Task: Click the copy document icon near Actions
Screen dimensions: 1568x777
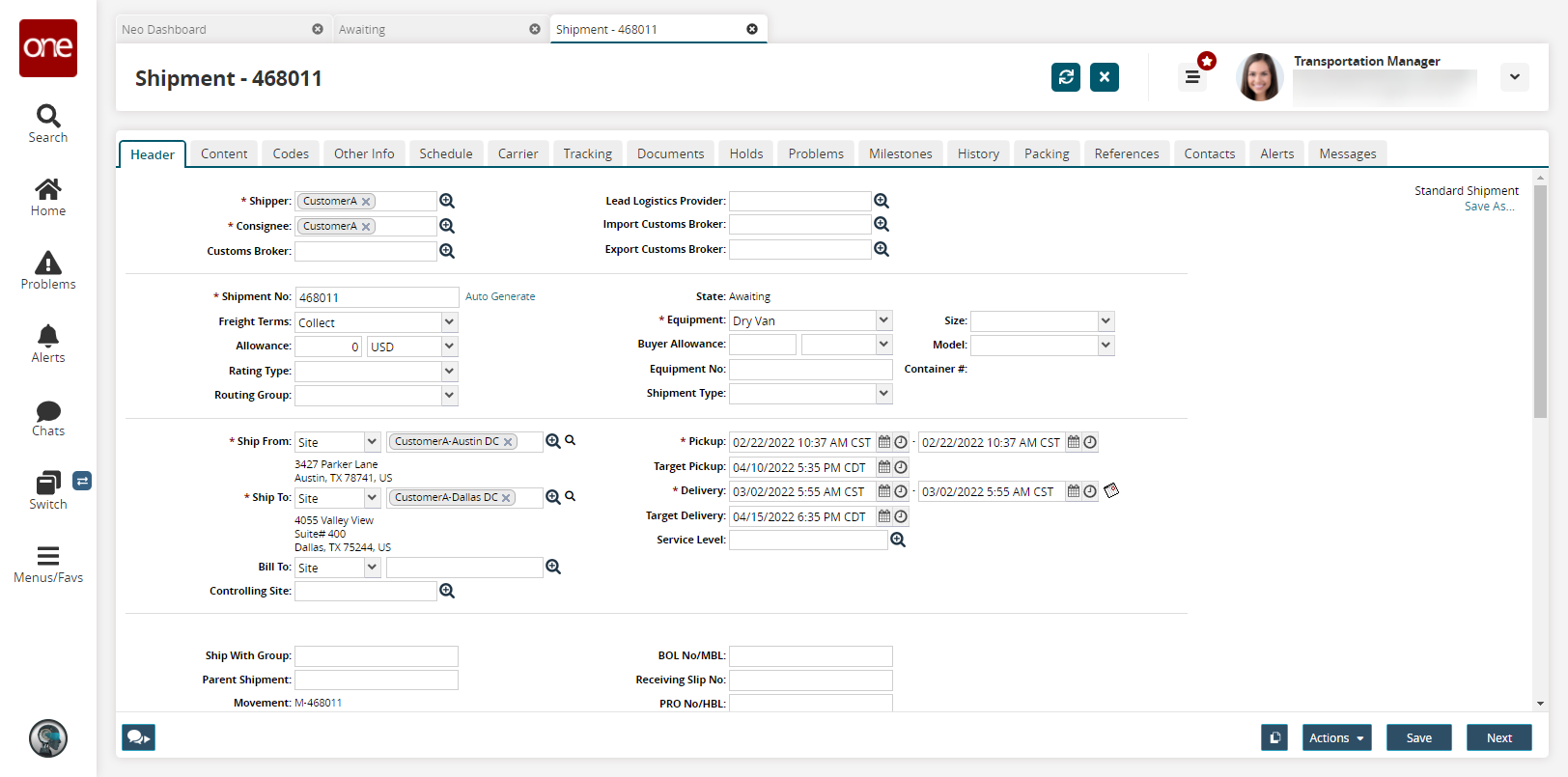Action: coord(1274,737)
